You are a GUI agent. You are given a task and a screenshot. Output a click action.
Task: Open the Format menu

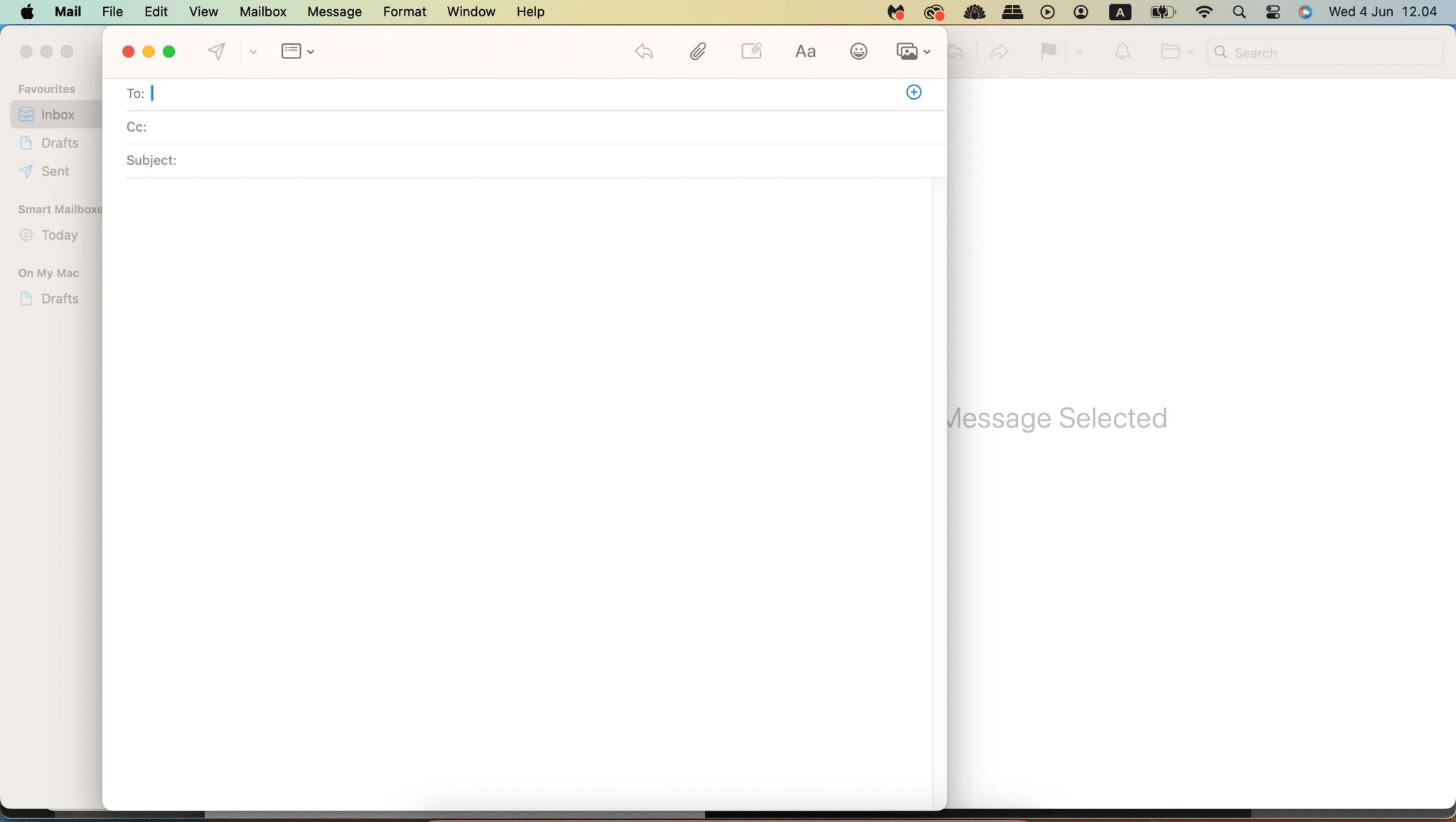pos(404,11)
